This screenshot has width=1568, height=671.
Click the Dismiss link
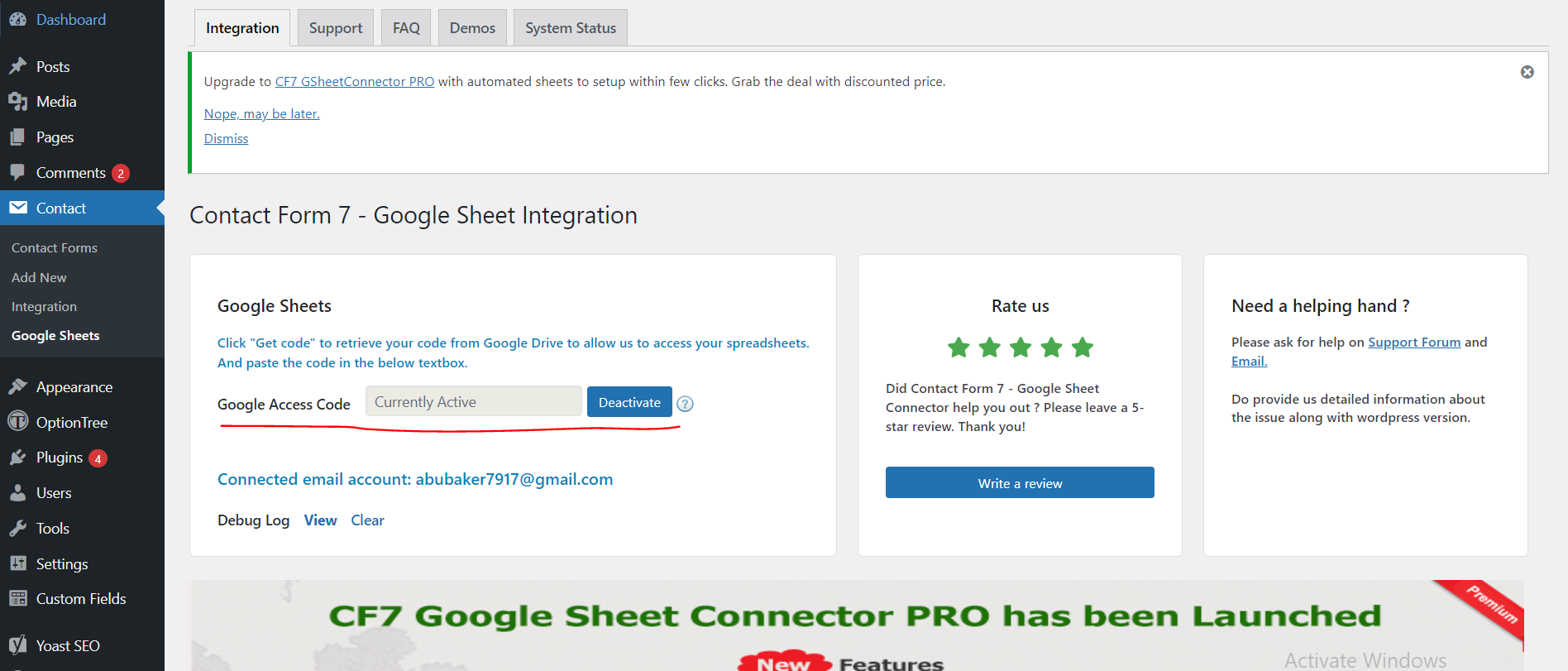click(x=226, y=138)
